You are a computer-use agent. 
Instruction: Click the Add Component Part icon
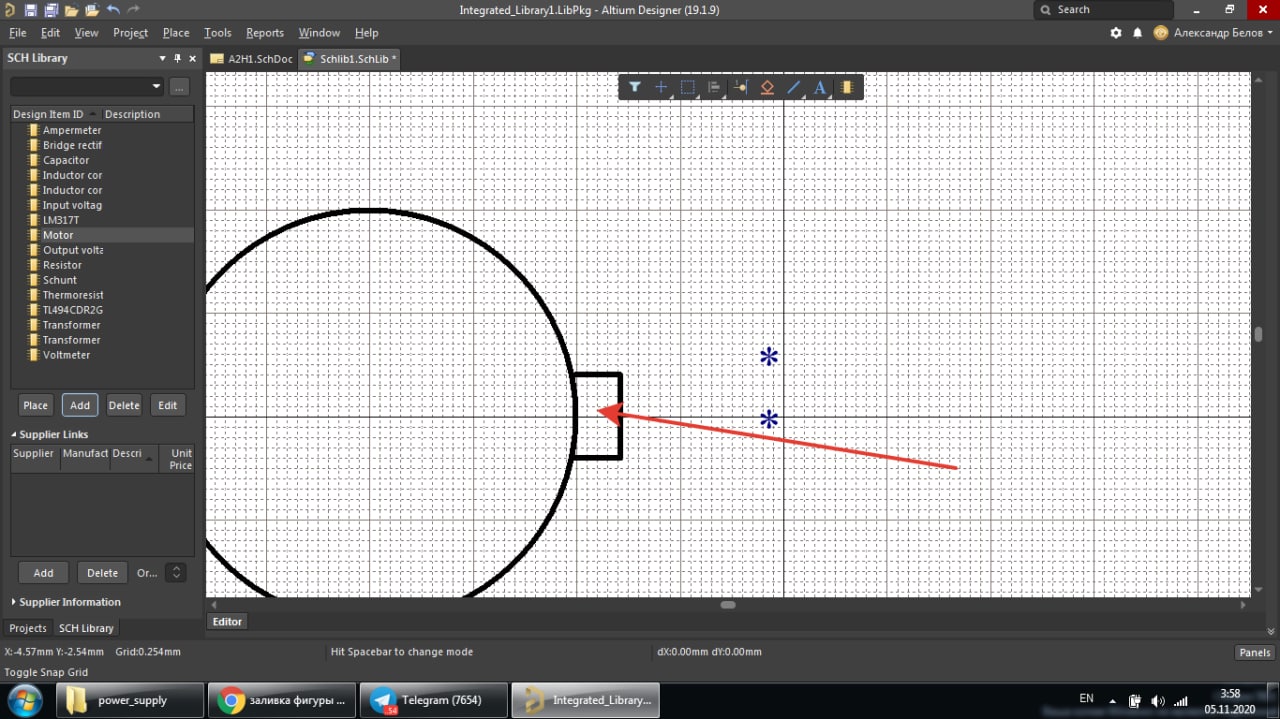[x=847, y=88]
